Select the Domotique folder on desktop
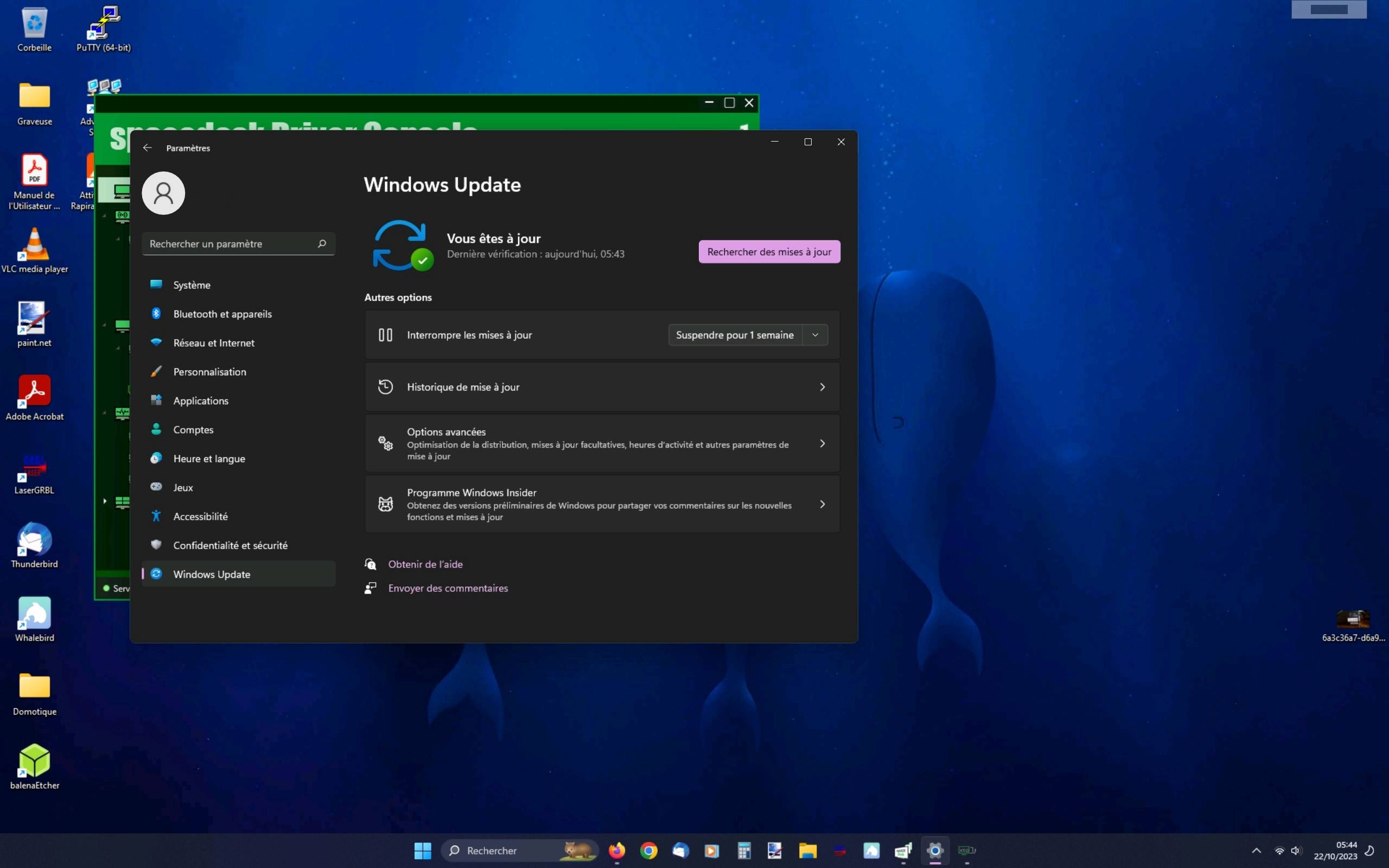The image size is (1389, 868). point(34,693)
